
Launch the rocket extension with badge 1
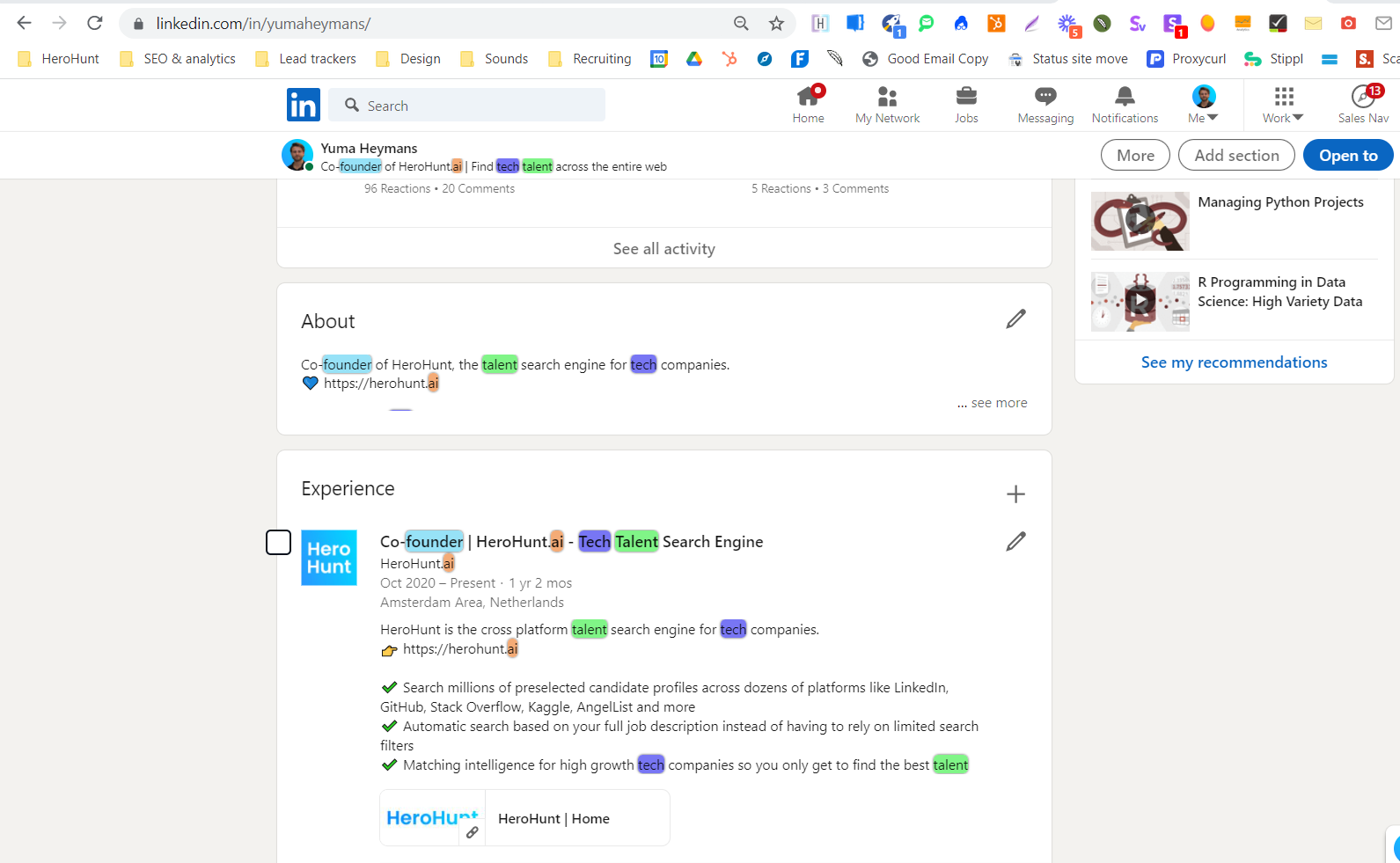(x=892, y=25)
